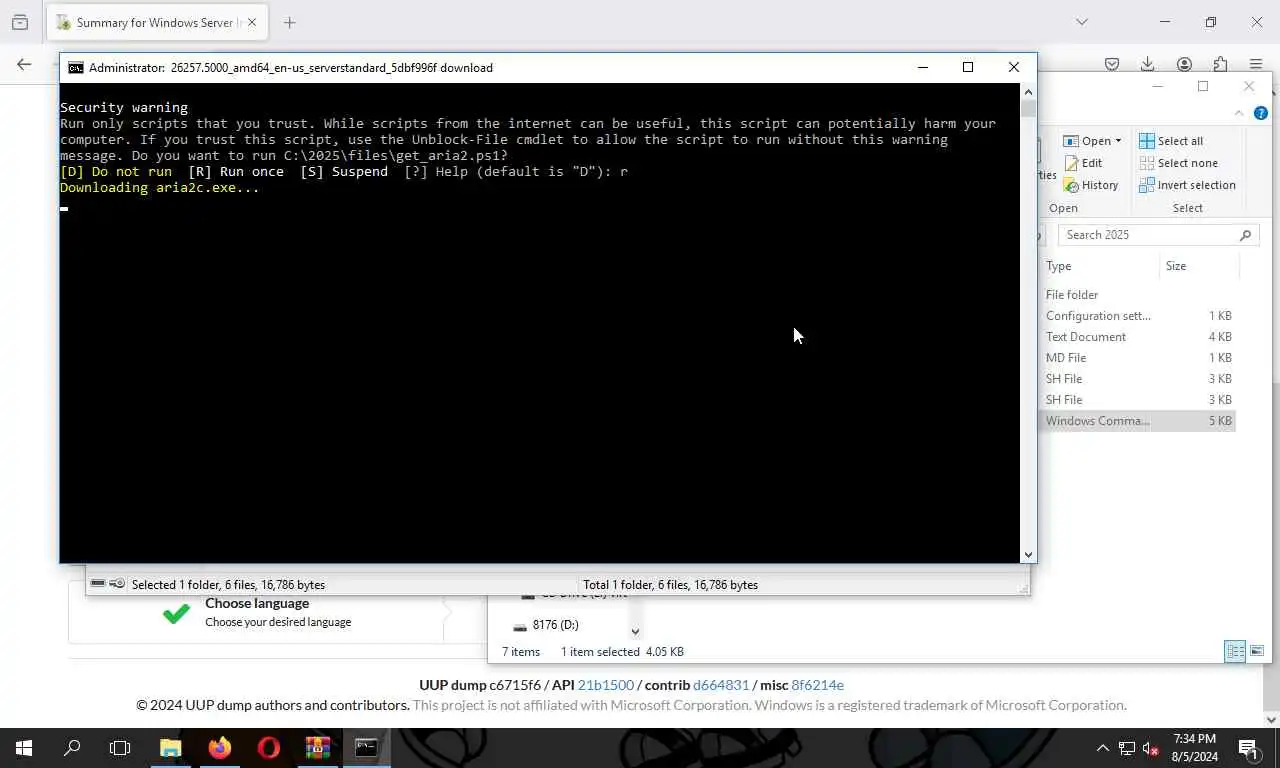Switch Explorer to large icons view
The width and height of the screenshot is (1280, 768).
point(1257,651)
